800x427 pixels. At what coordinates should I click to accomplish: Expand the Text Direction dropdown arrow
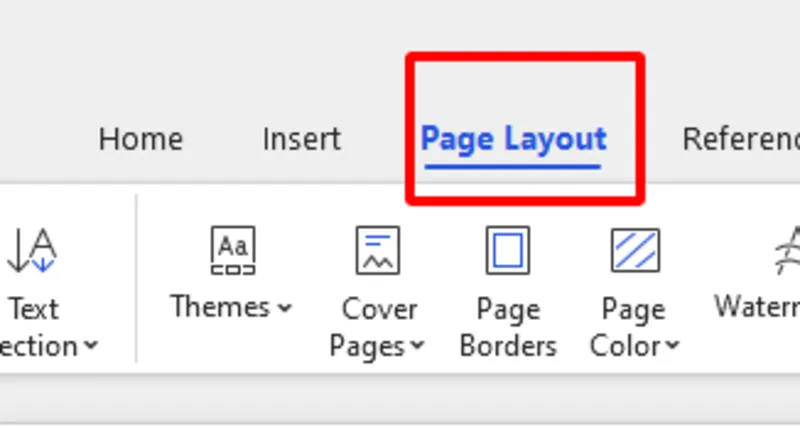point(91,345)
